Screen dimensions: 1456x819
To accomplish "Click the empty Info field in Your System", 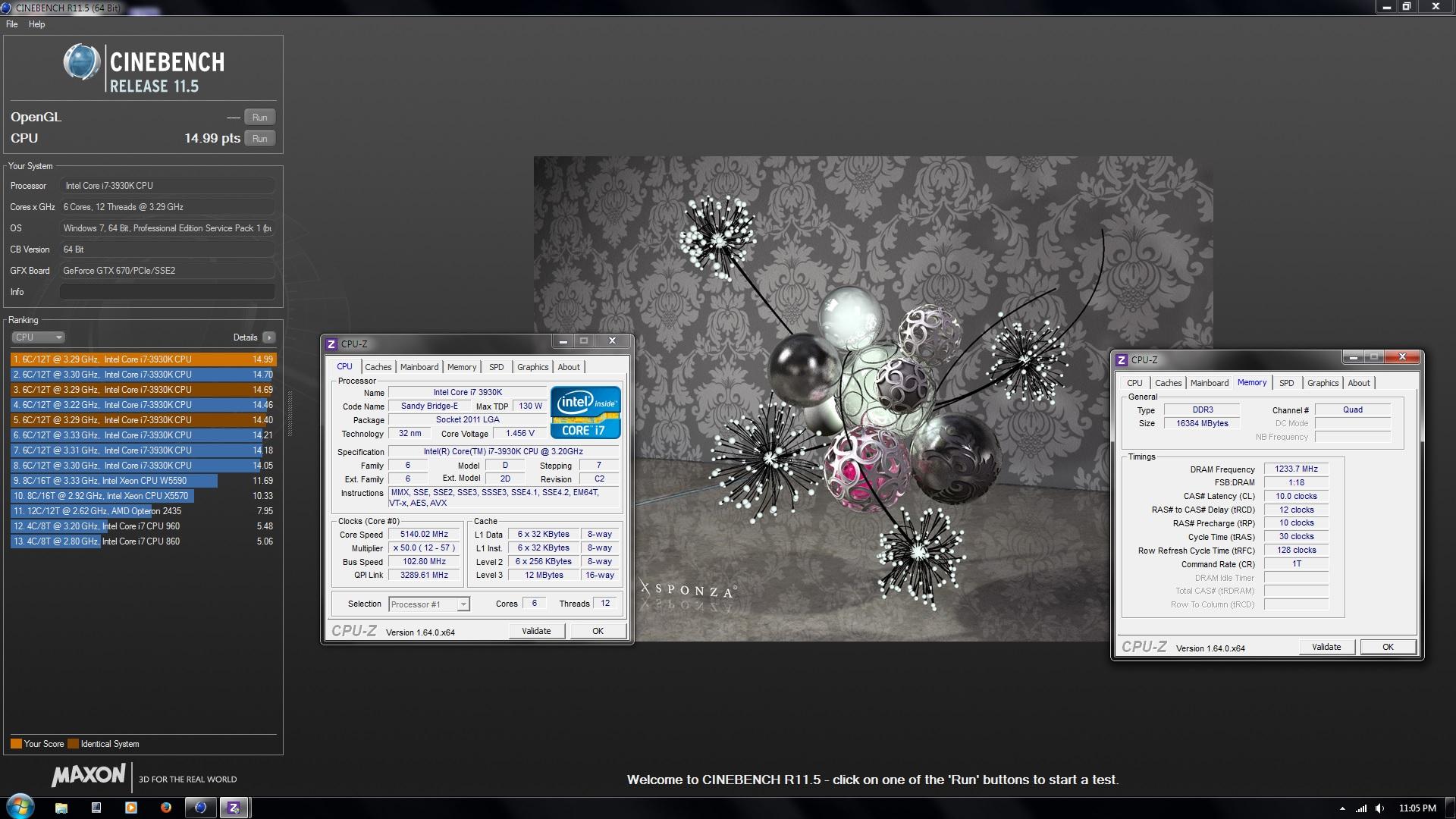I will [167, 292].
